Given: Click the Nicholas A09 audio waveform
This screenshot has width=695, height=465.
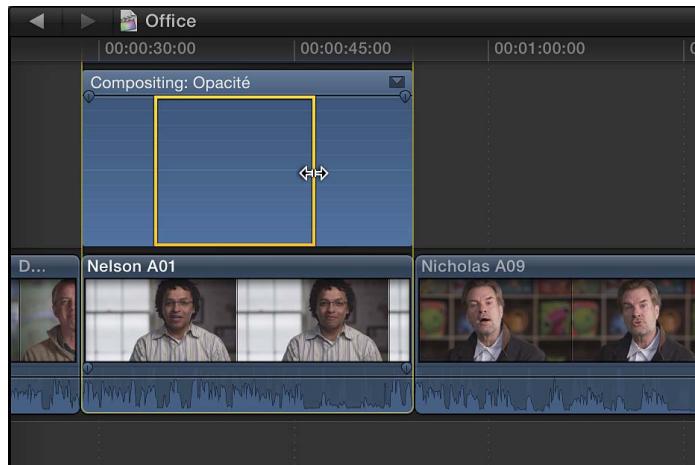Looking at the screenshot, I should point(556,394).
